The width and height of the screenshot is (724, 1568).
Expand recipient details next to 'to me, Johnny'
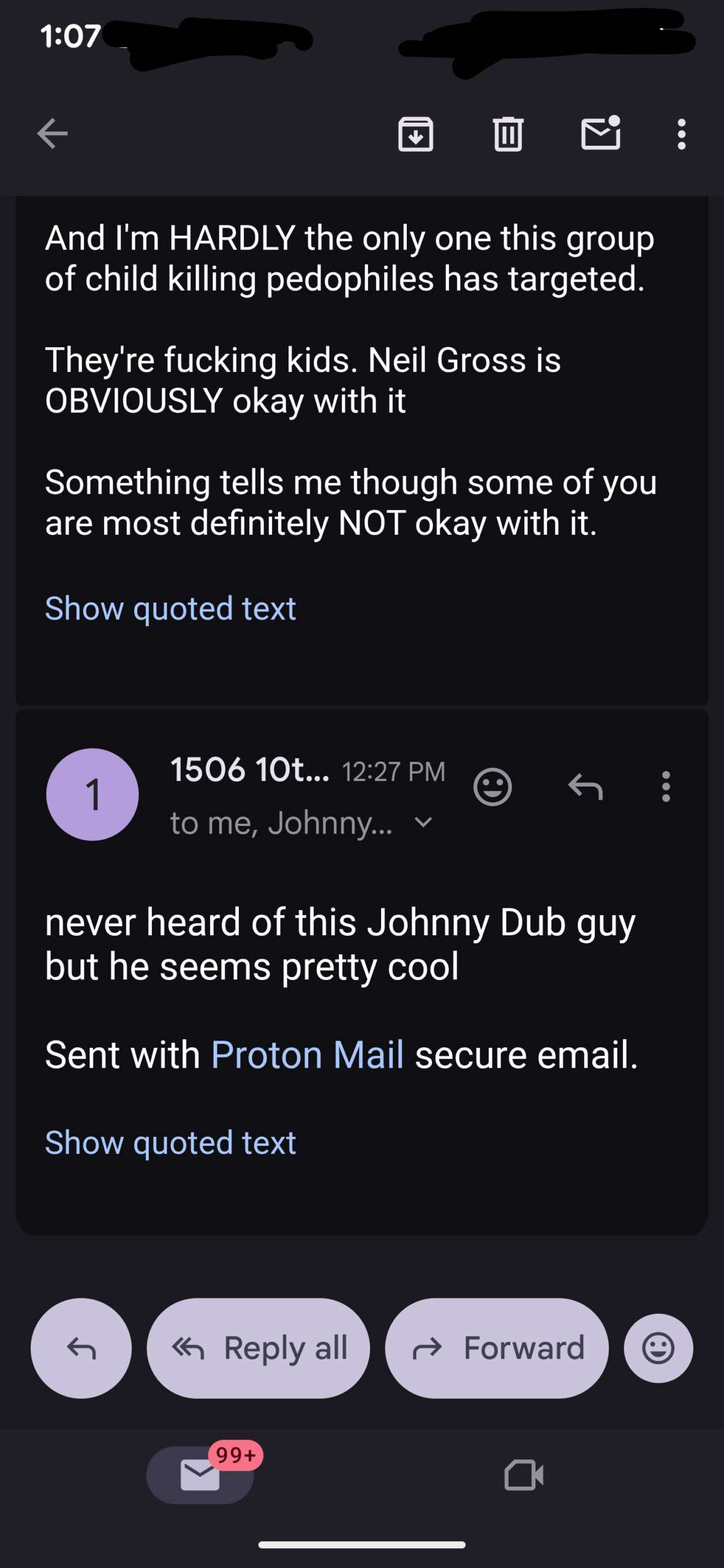tap(423, 822)
